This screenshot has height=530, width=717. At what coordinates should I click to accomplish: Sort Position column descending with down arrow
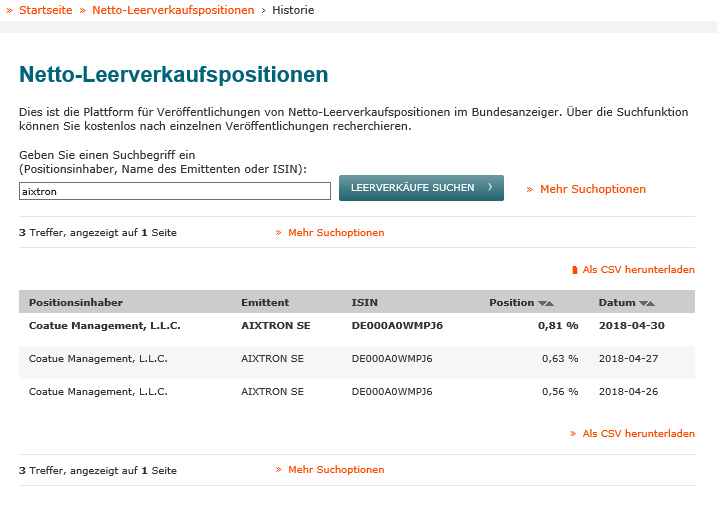point(542,303)
